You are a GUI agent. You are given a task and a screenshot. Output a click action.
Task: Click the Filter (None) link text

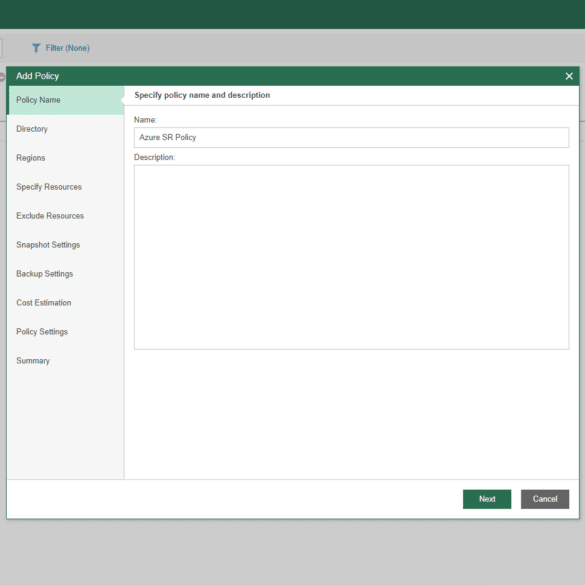[x=68, y=48]
